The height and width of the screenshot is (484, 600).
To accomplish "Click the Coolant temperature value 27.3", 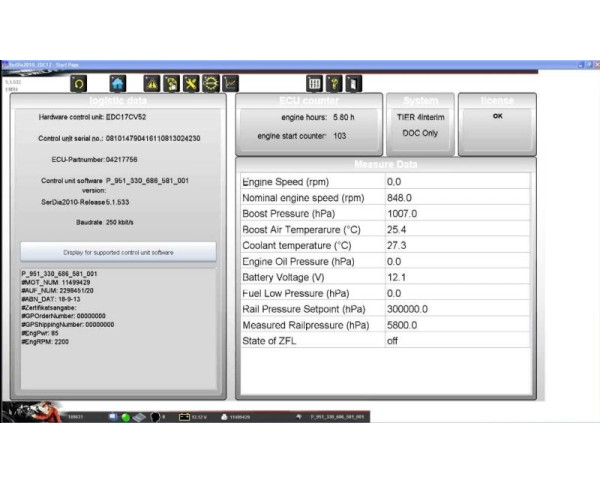I will point(400,245).
